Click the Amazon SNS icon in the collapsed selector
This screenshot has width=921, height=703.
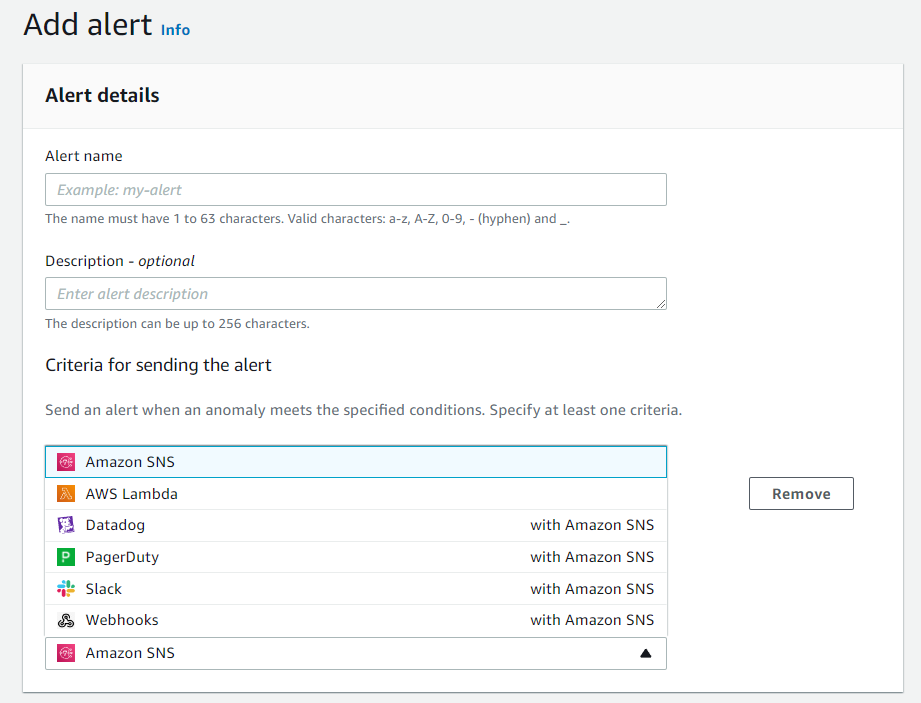tap(66, 653)
